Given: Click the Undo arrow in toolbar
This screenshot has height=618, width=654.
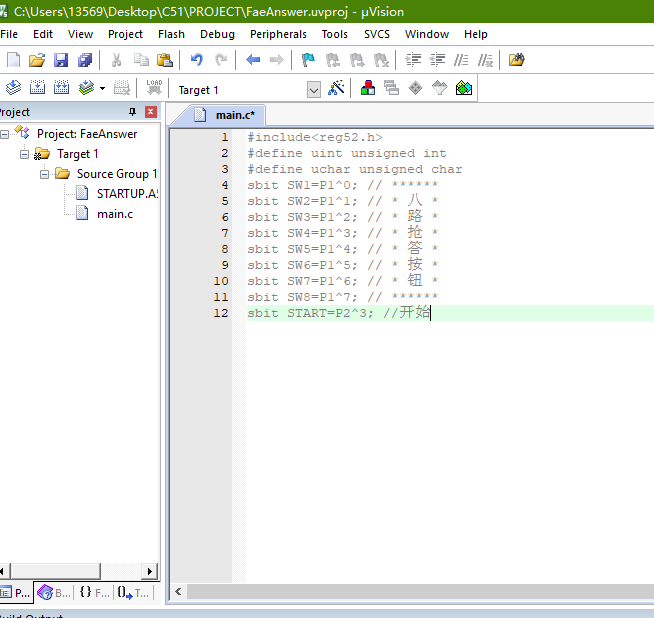Looking at the screenshot, I should click(x=197, y=60).
